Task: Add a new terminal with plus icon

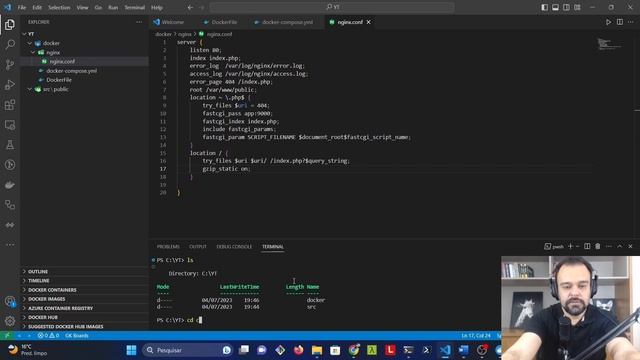Action: click(571, 247)
